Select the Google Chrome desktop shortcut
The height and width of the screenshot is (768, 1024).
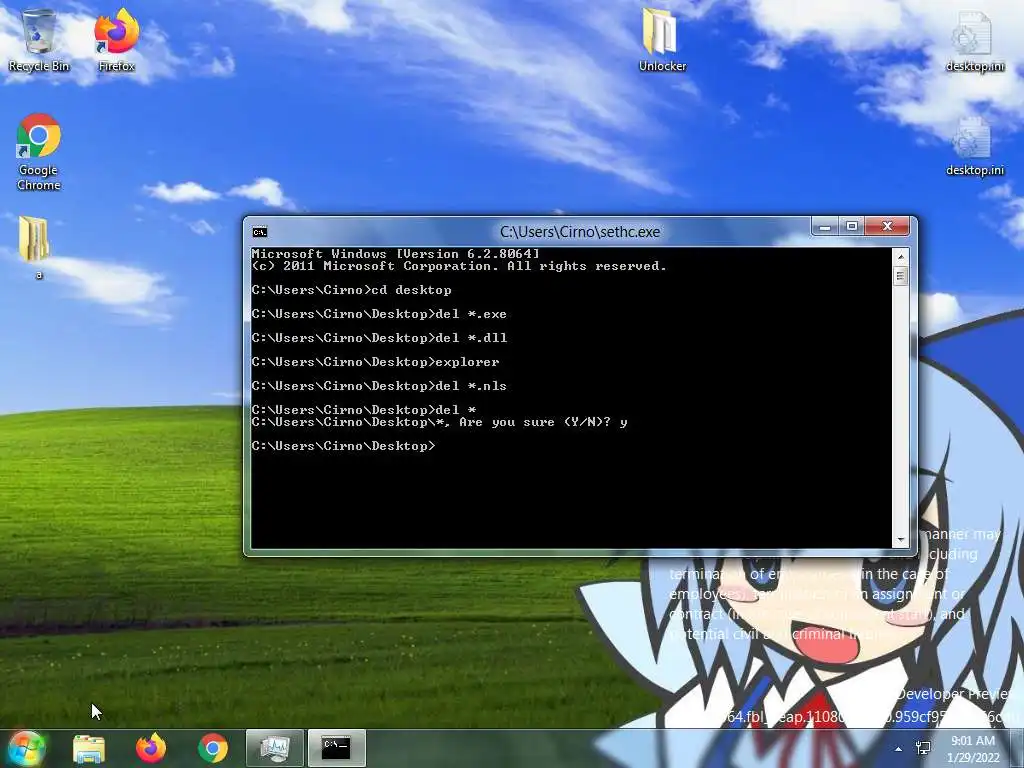(39, 152)
